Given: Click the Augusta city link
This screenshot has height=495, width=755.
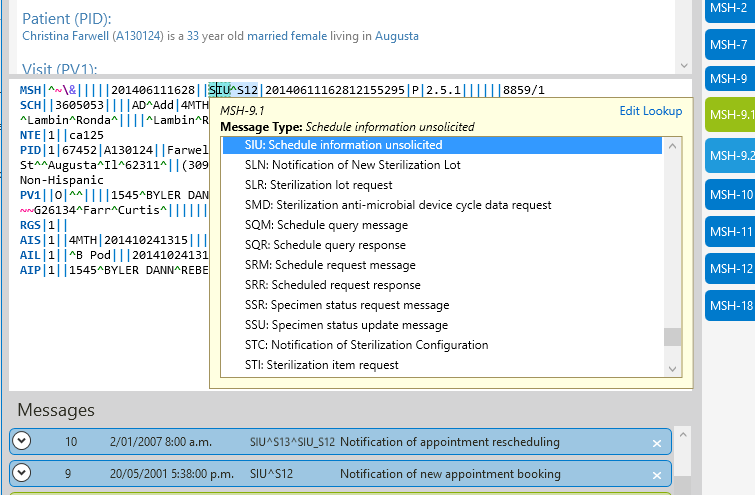Looking at the screenshot, I should pos(397,36).
